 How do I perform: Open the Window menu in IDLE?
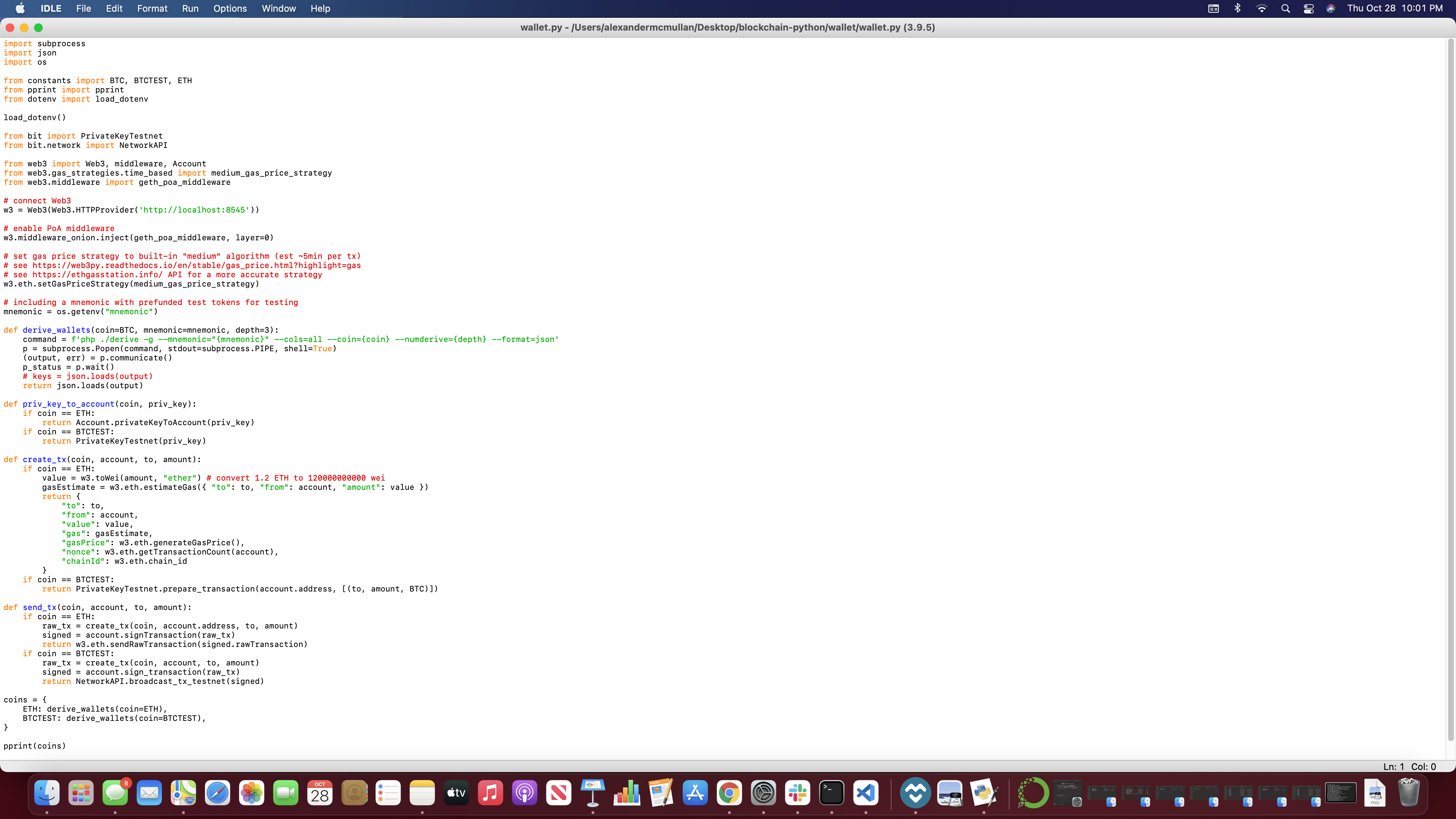click(278, 9)
